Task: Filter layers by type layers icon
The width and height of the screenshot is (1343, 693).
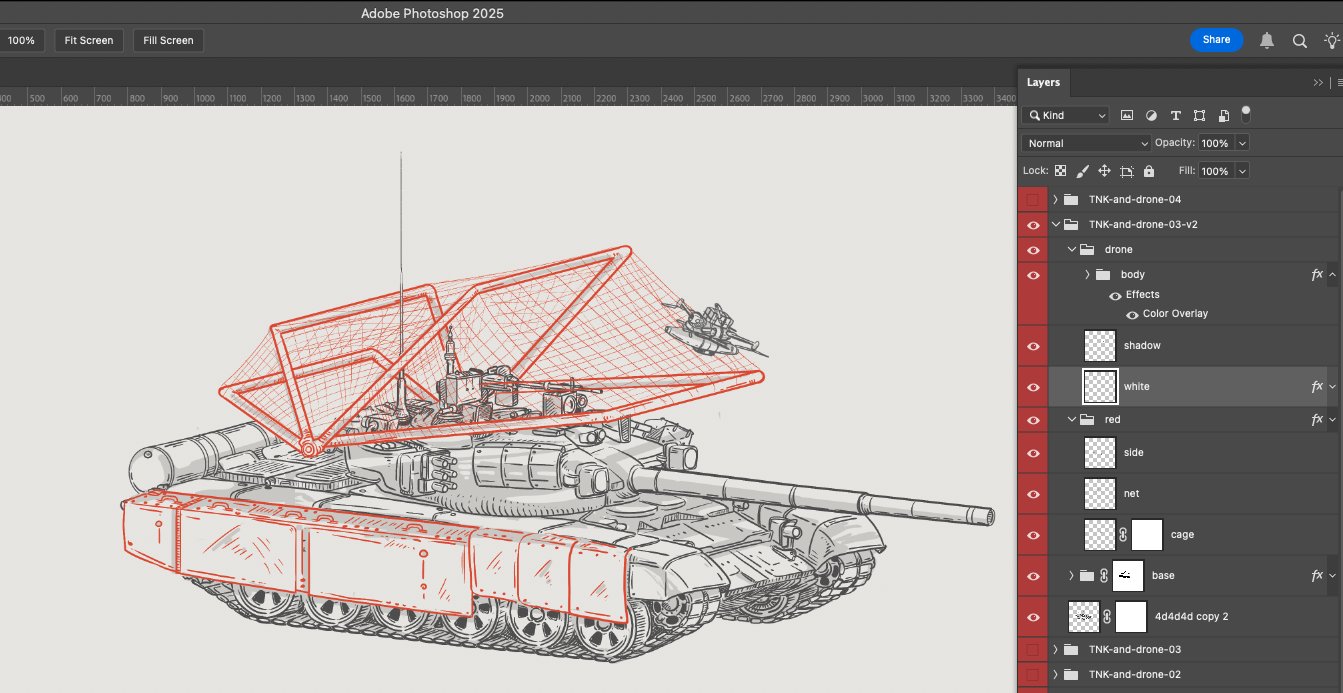Action: (1175, 116)
